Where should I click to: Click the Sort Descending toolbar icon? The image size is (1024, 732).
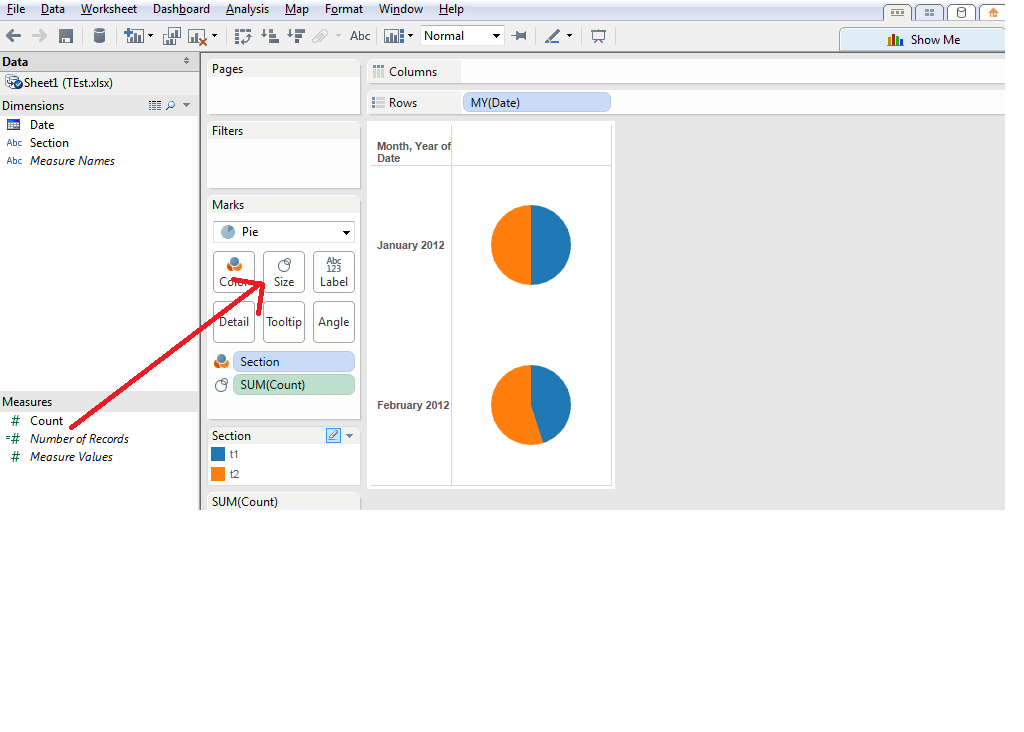[297, 35]
